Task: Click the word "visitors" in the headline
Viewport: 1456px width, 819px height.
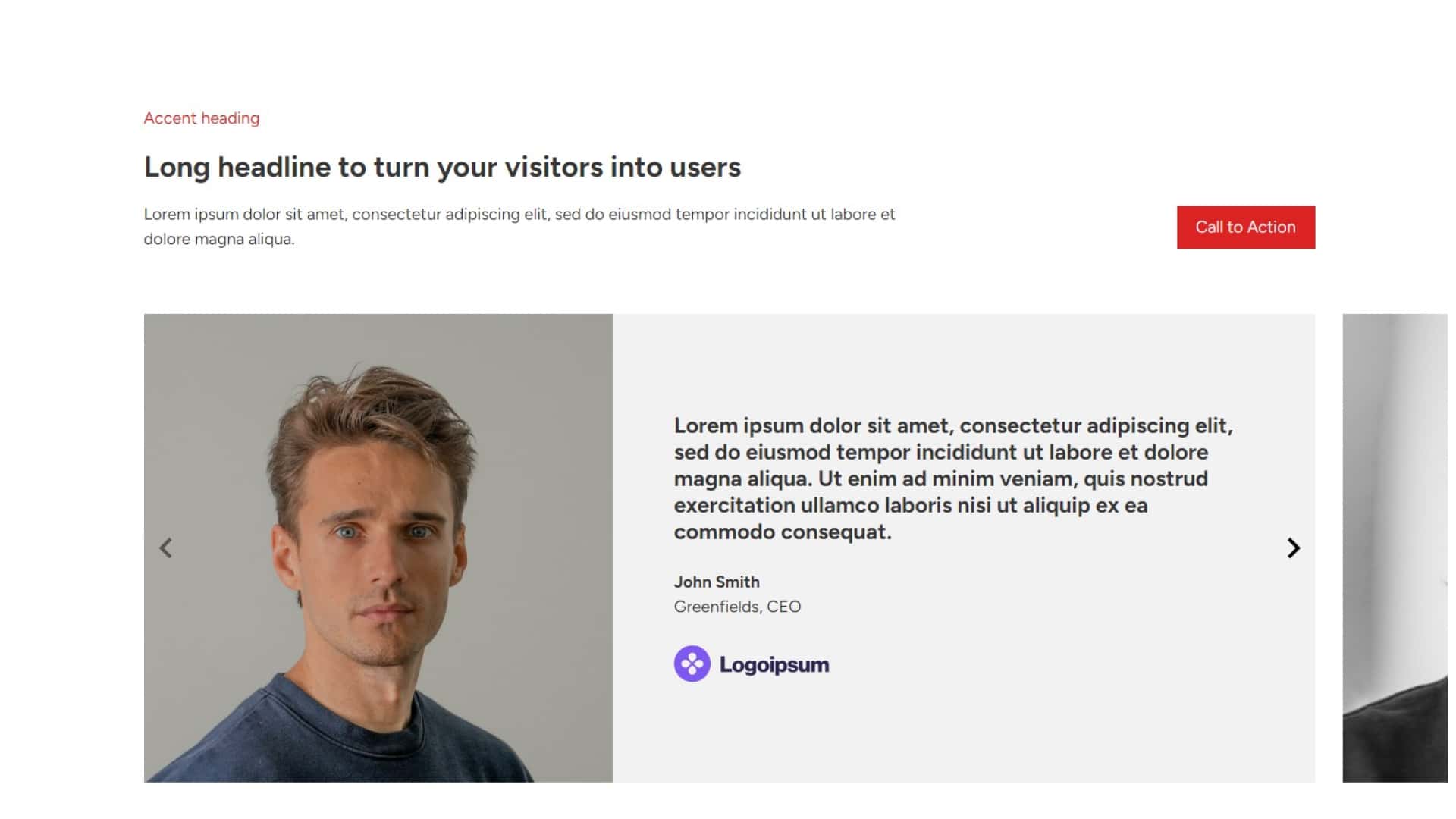Action: (x=554, y=168)
